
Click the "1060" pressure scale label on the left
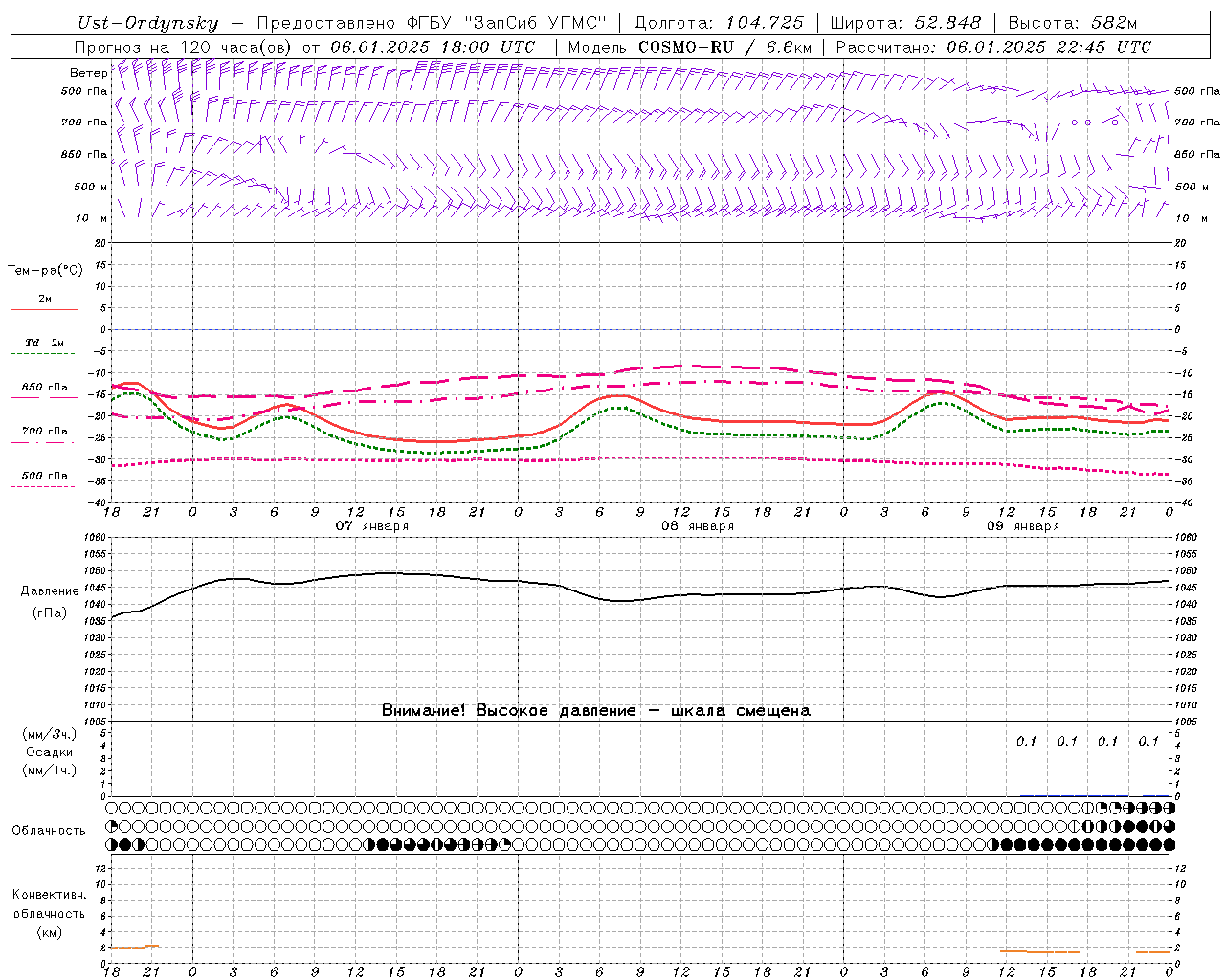pos(94,538)
